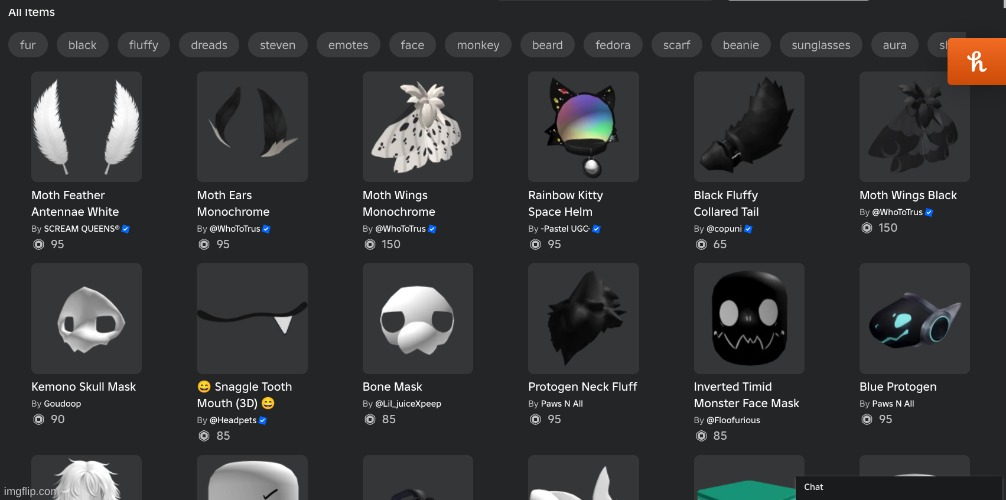This screenshot has width=1006, height=500.
Task: Open creator @Floofurious profile link
Action: pyautogui.click(x=733, y=420)
